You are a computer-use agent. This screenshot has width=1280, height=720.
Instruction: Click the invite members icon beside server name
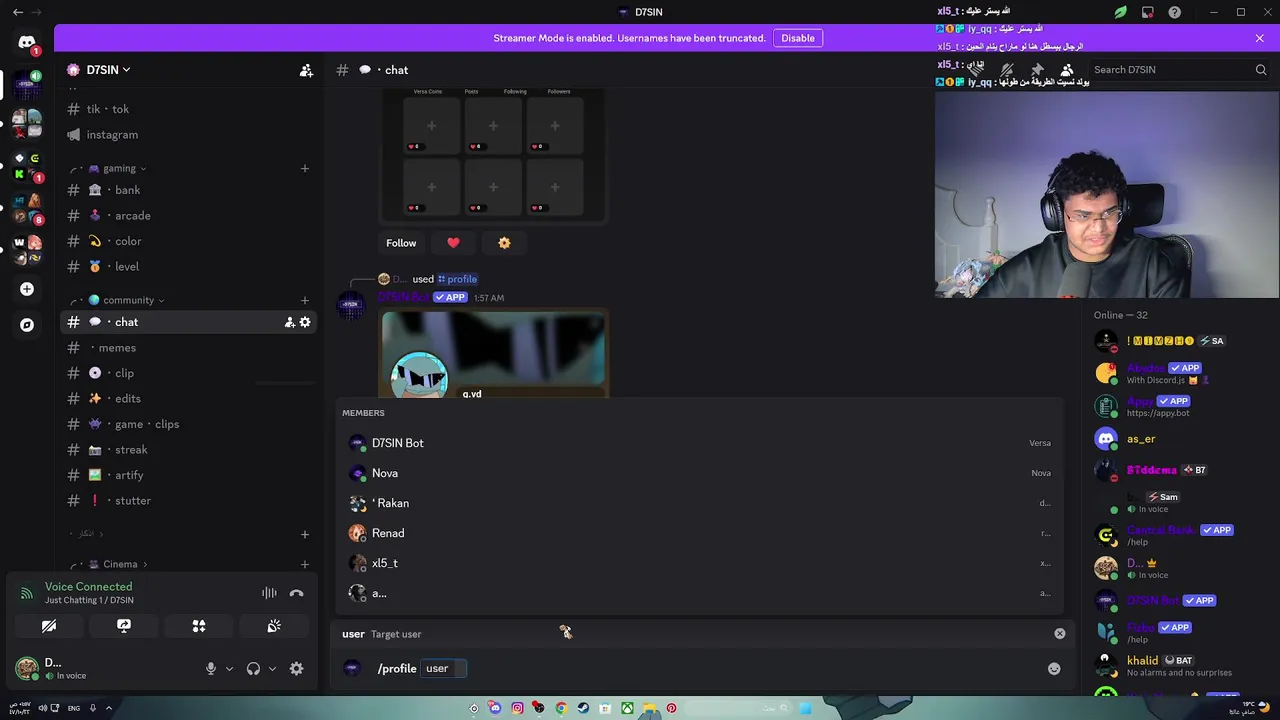point(306,70)
